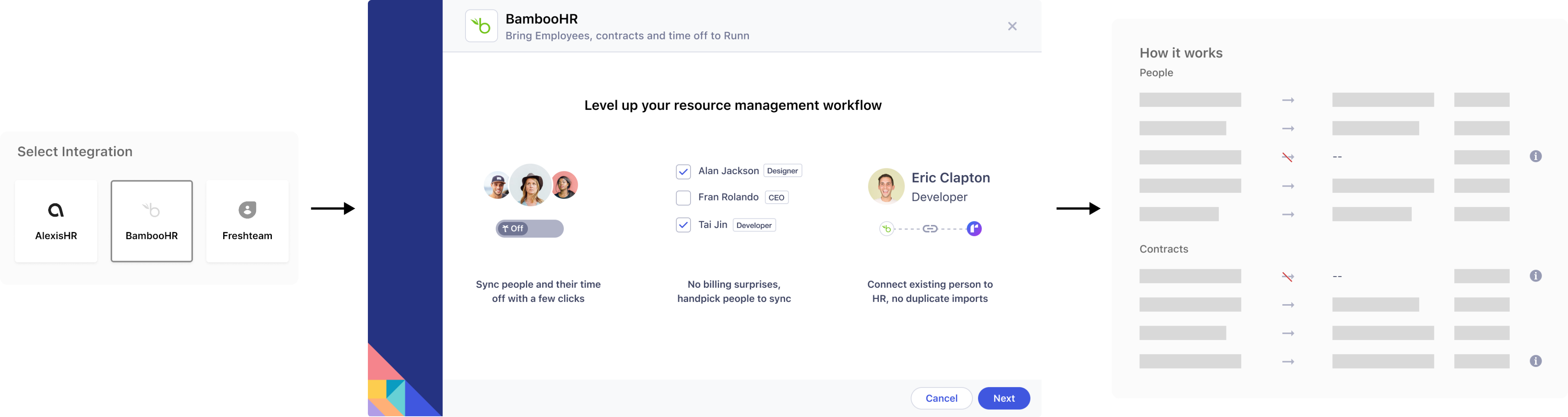Click crossed-out arrow in People section
The width and height of the screenshot is (1568, 417).
[x=1288, y=157]
